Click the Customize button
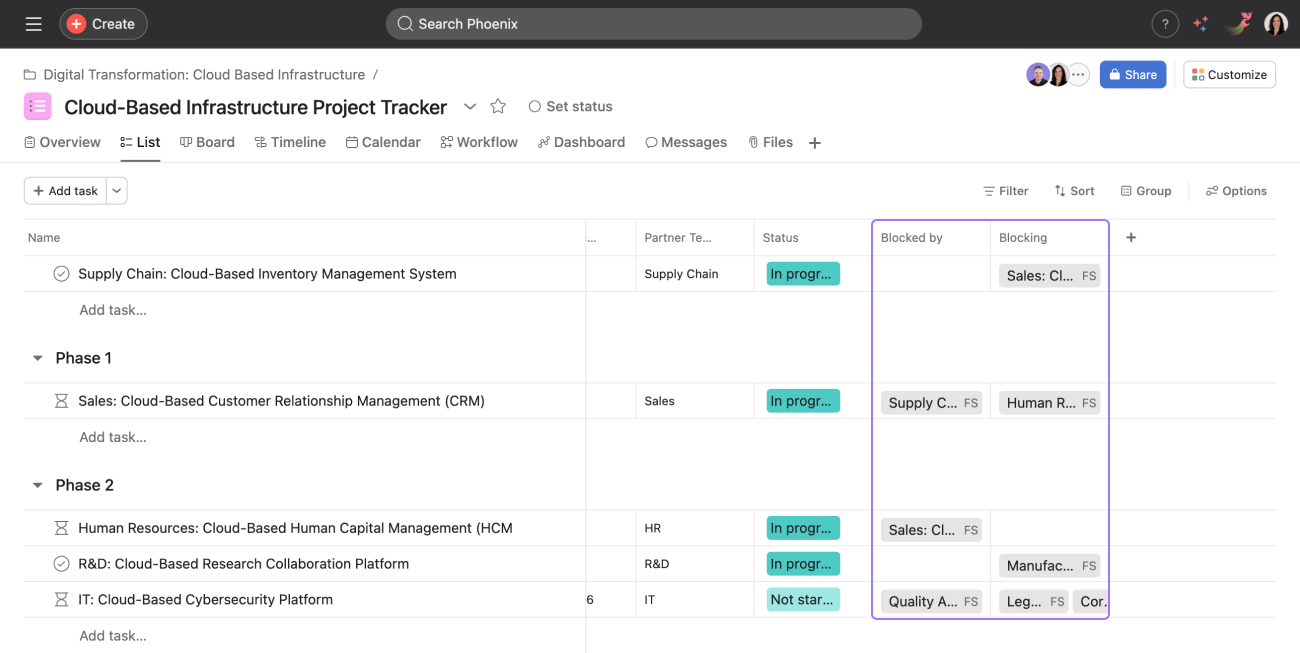The image size is (1300, 653). click(1229, 75)
